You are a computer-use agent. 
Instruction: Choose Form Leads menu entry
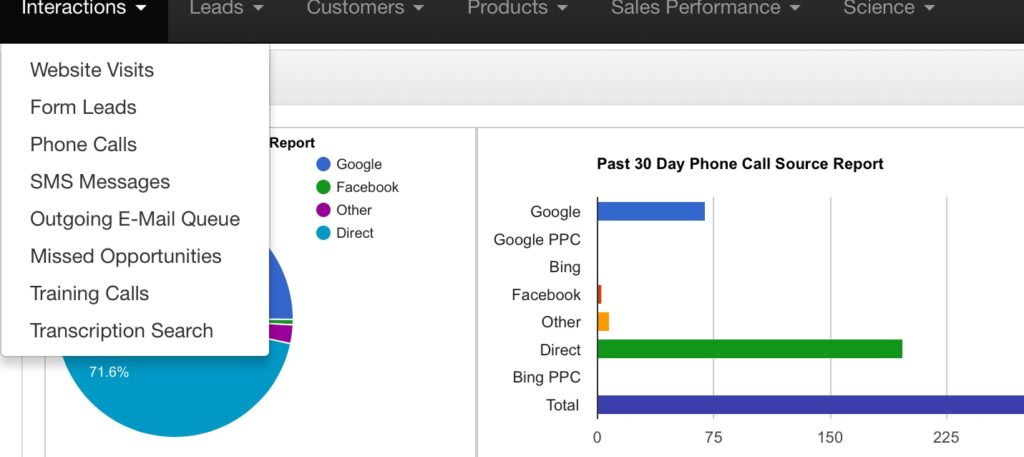click(x=83, y=107)
